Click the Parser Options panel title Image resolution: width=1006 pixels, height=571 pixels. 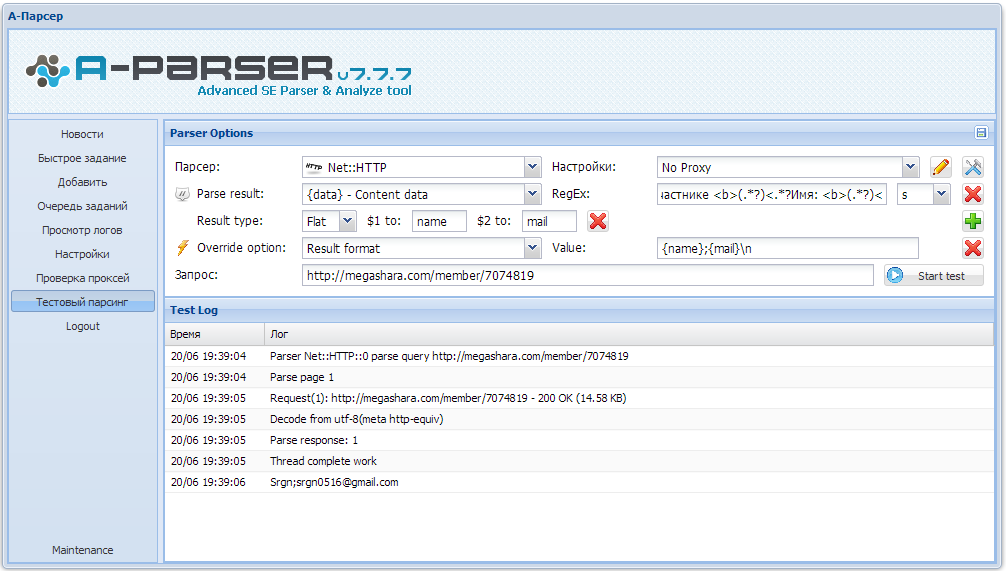coord(211,133)
